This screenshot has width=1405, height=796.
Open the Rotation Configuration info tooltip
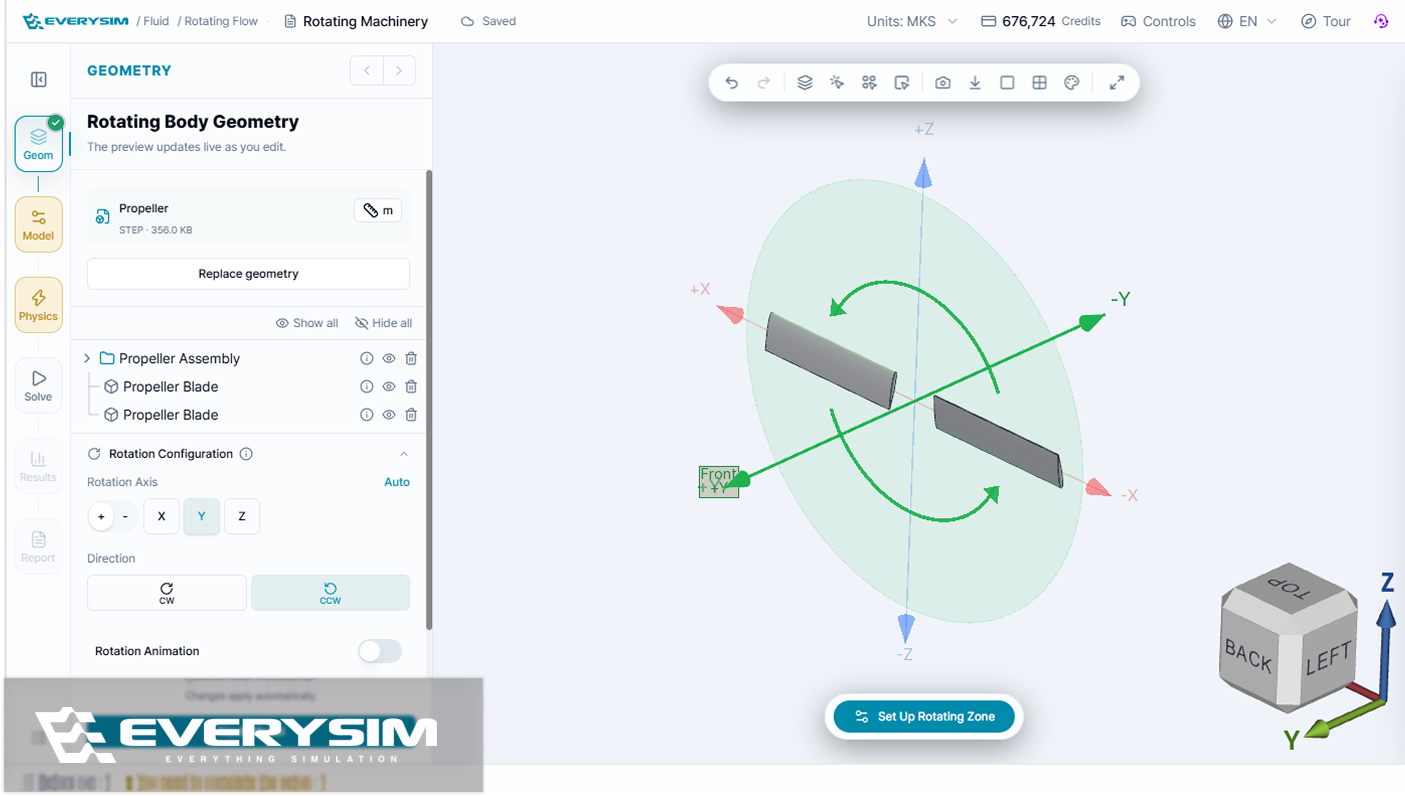click(x=246, y=454)
